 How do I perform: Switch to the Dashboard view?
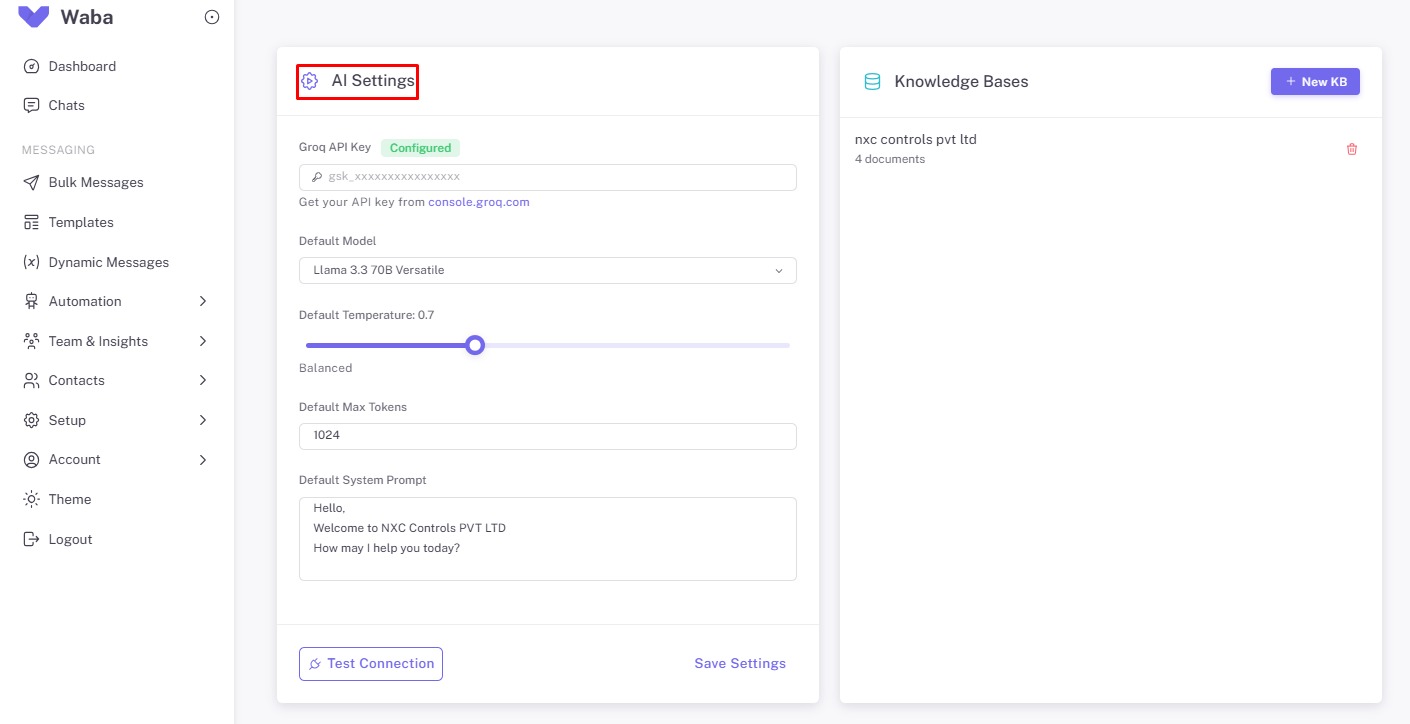[82, 66]
